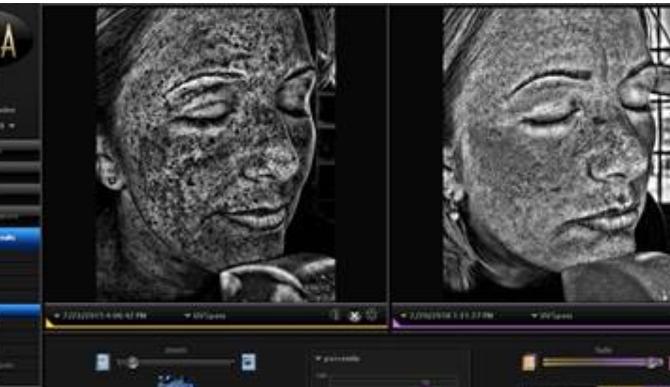
Task: Click the purple corner marker under right image
Action: click(397, 324)
